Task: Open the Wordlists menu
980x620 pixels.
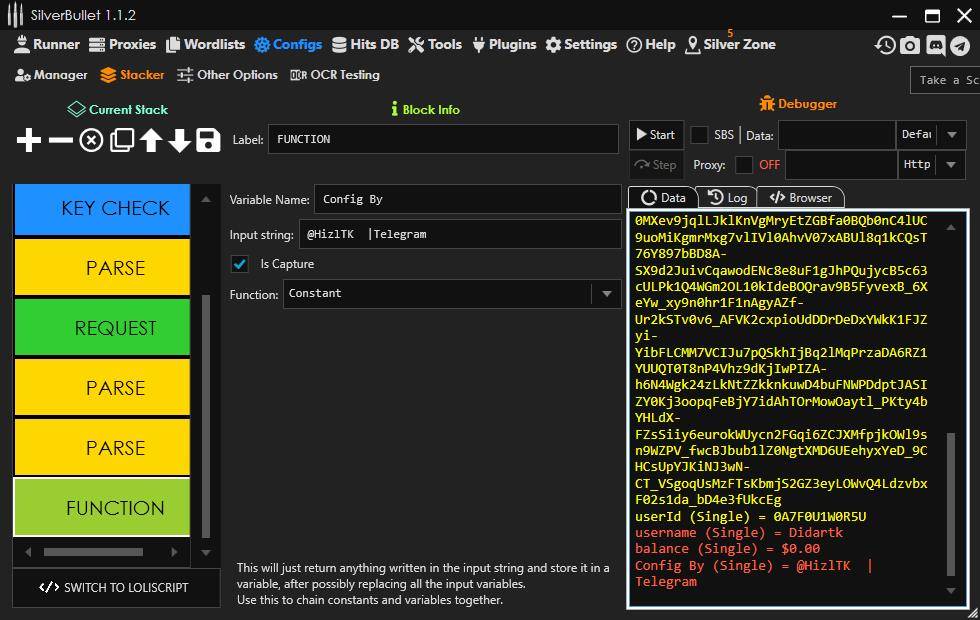Action: coord(205,45)
